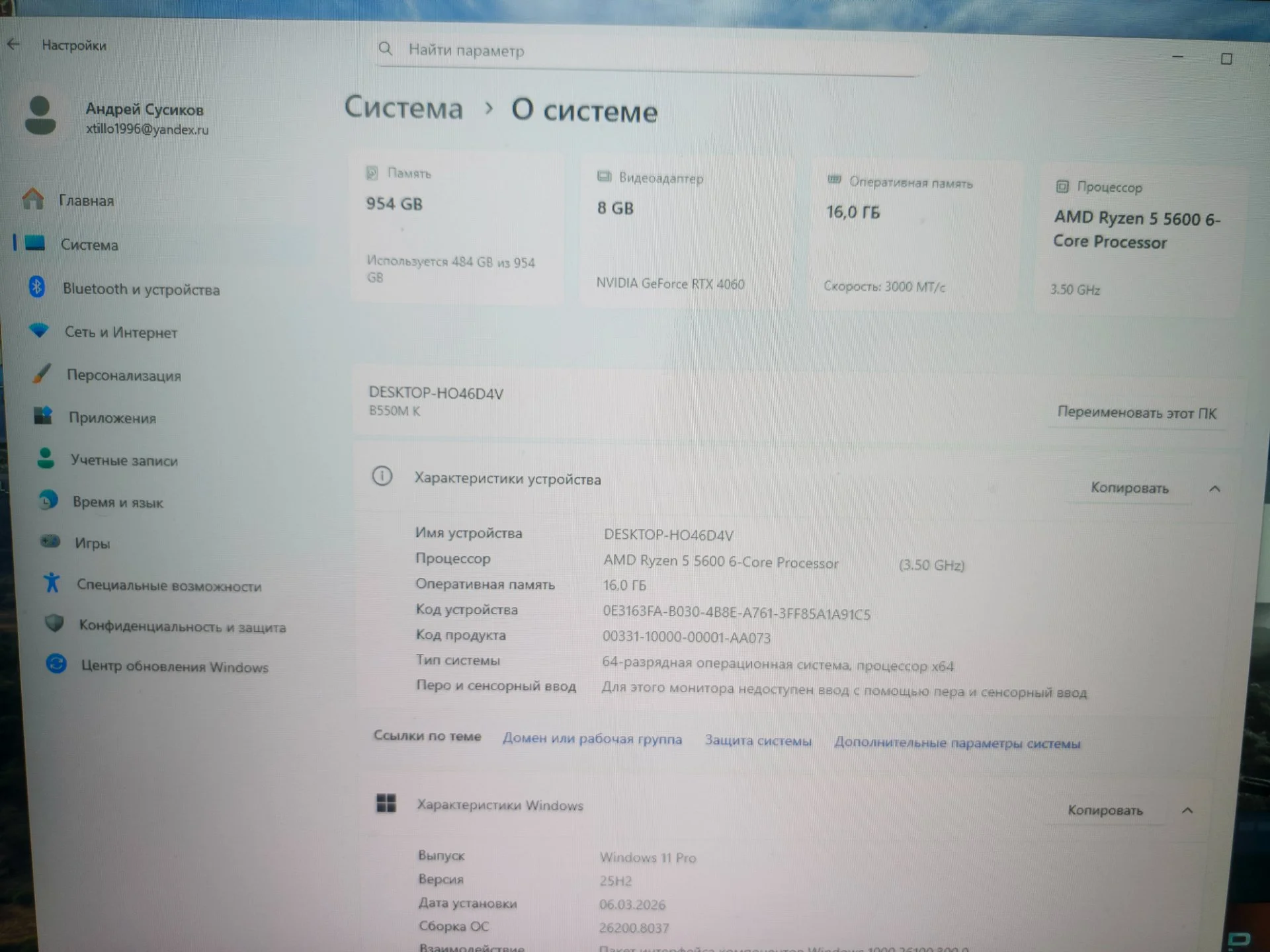
Task: Click Код устройства value 0E3163FA-B030
Action: coord(736,613)
